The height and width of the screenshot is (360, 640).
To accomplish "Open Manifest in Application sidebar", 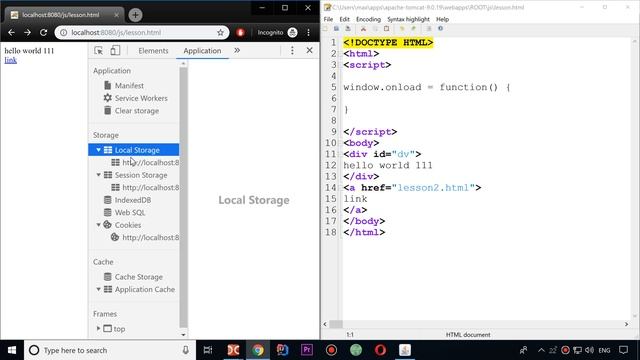I will click(129, 85).
